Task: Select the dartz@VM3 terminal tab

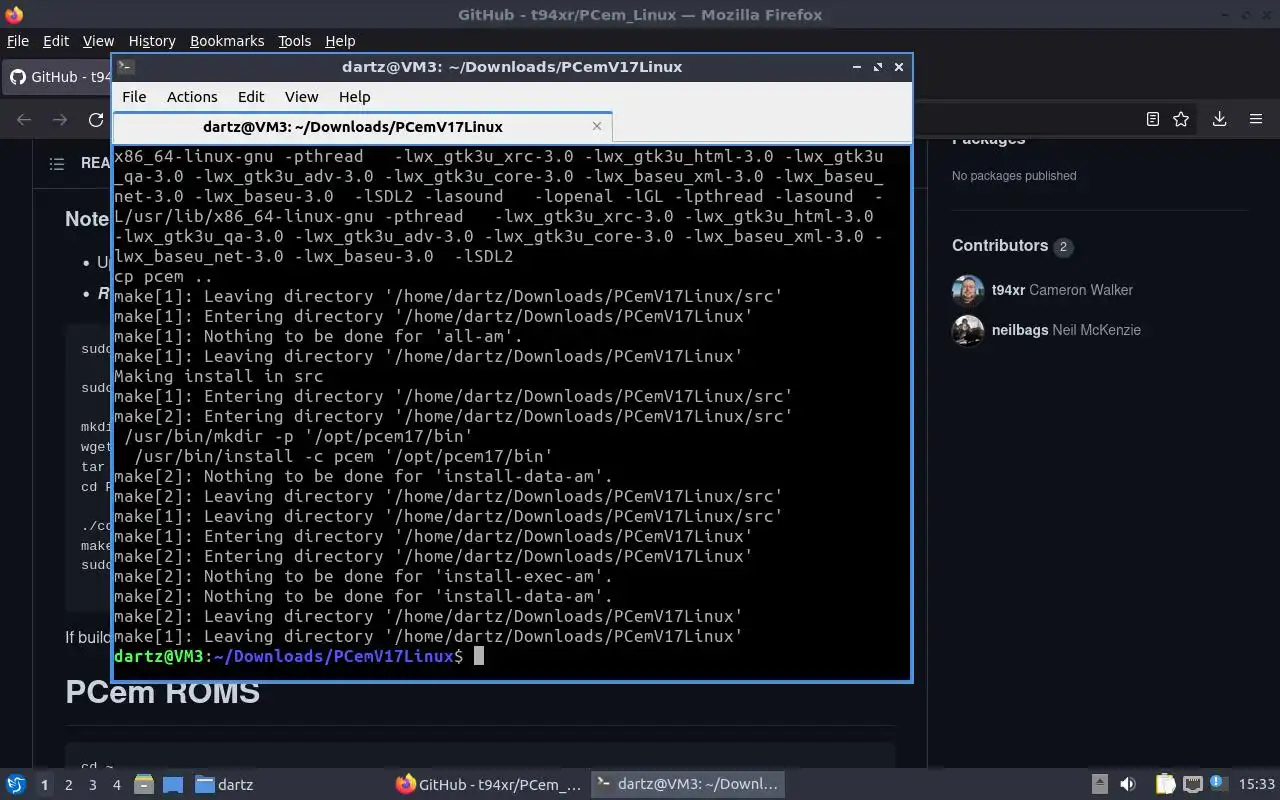Action: tap(362, 127)
